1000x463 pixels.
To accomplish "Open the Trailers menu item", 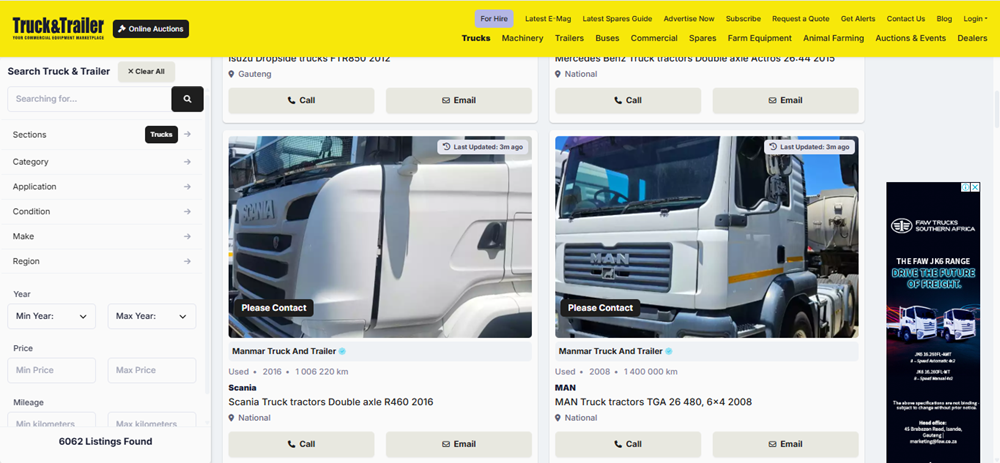I will tap(570, 38).
